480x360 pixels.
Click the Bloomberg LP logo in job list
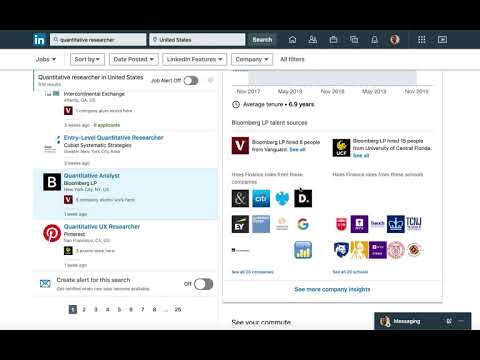point(52,182)
